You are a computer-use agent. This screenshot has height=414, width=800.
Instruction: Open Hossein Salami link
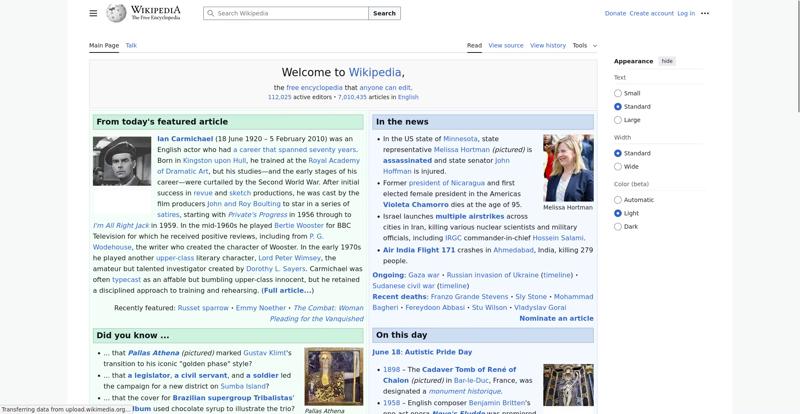coord(558,238)
